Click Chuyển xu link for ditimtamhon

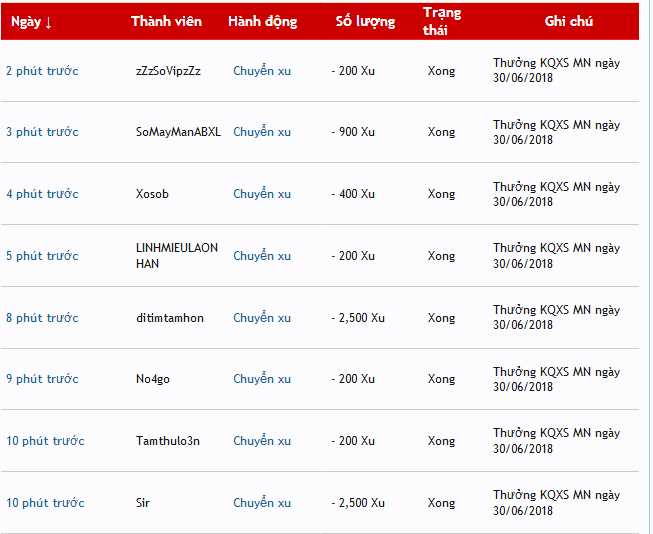click(x=262, y=318)
